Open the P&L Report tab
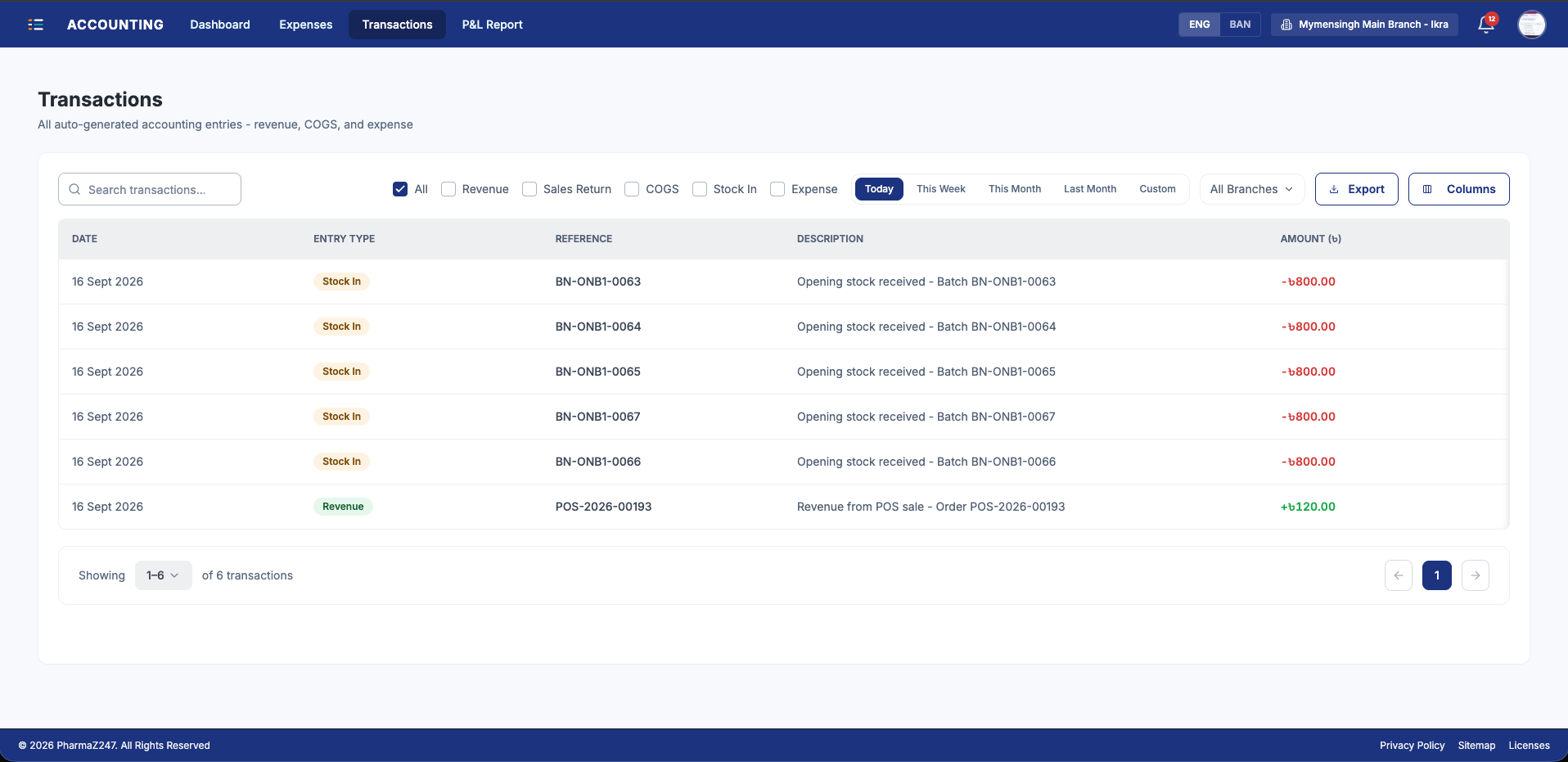1568x762 pixels. [493, 25]
